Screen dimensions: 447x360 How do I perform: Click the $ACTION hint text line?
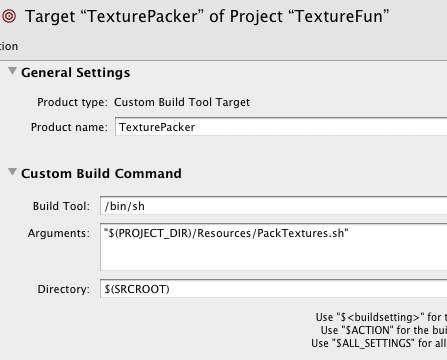pyautogui.click(x=384, y=330)
